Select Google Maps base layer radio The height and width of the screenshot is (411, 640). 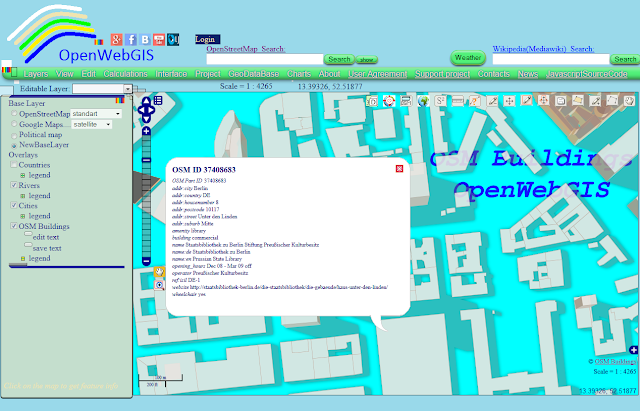click(14, 124)
